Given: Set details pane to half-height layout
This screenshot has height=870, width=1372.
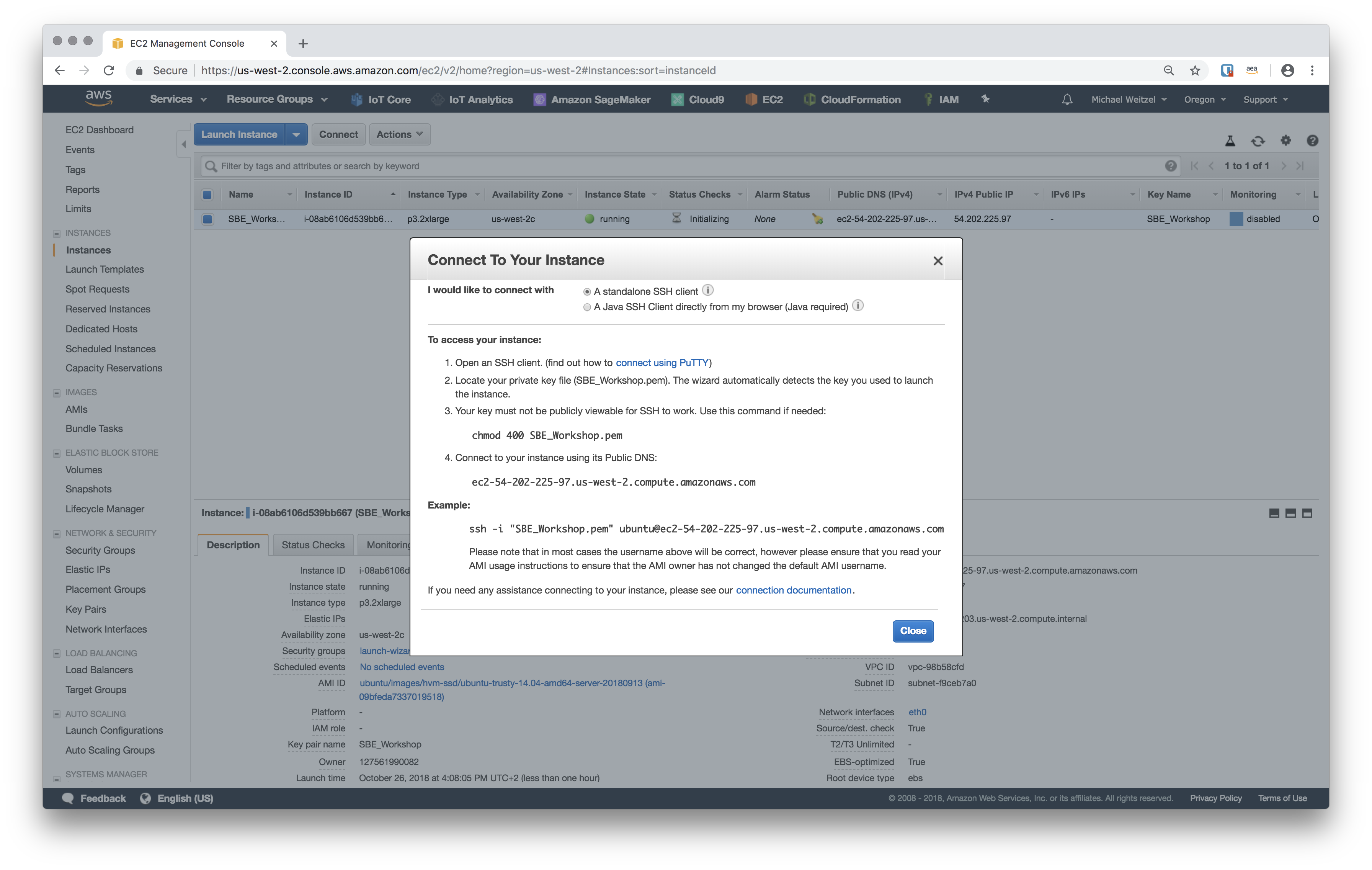Looking at the screenshot, I should tap(1290, 513).
